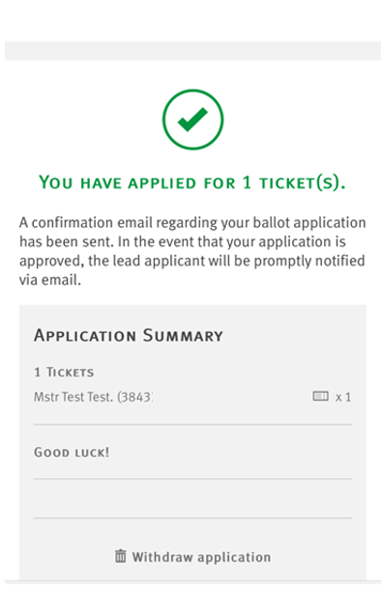Click the Application Summary heading
This screenshot has width=388, height=606.
click(129, 335)
